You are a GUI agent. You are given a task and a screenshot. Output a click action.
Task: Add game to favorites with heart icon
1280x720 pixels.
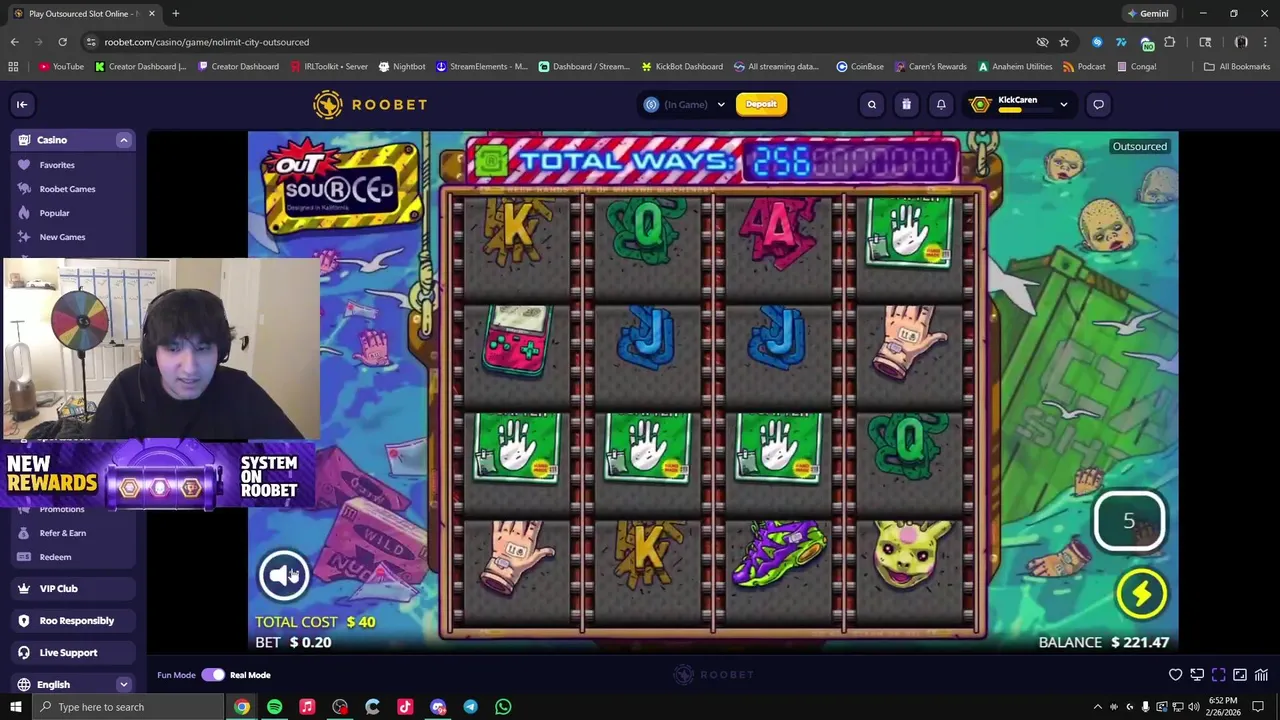(x=1176, y=675)
